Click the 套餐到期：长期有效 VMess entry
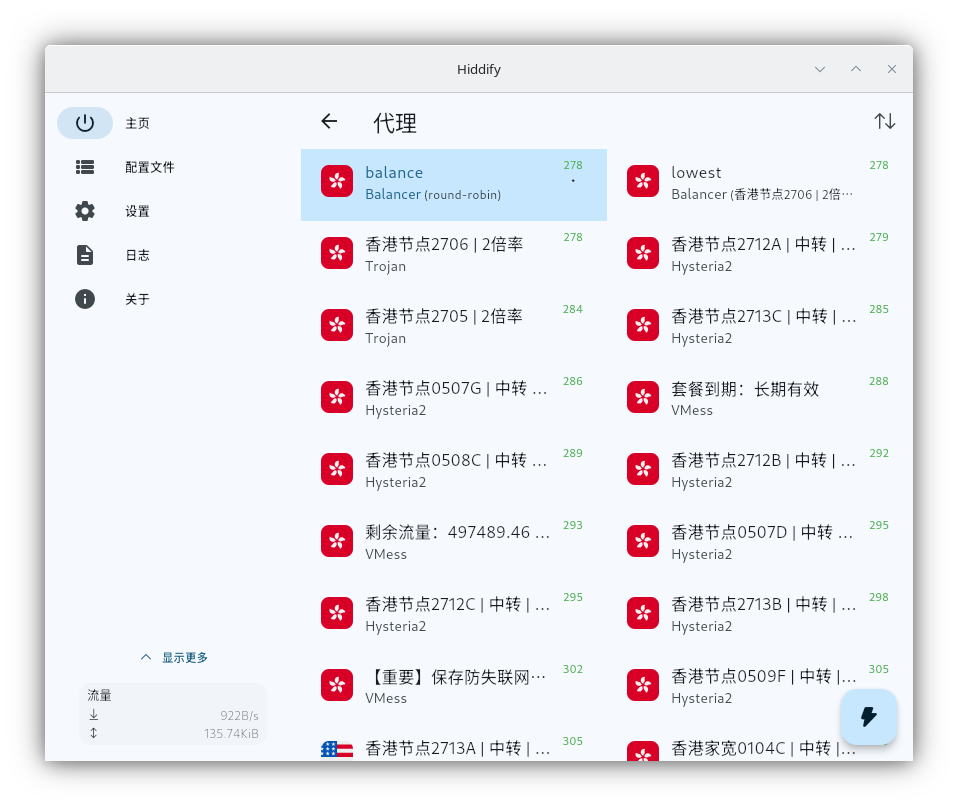The height and width of the screenshot is (806, 958). tap(759, 398)
